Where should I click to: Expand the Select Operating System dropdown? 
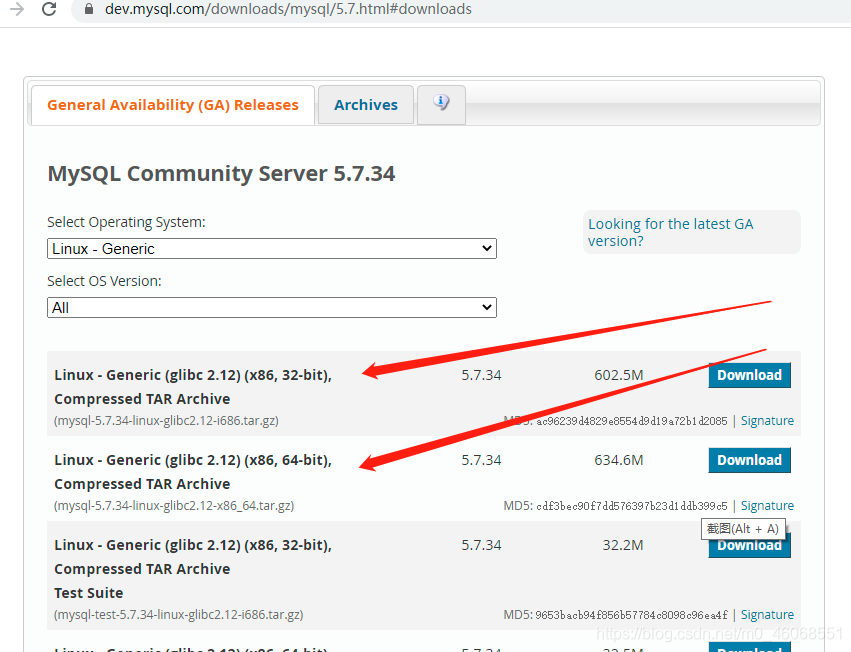click(271, 249)
